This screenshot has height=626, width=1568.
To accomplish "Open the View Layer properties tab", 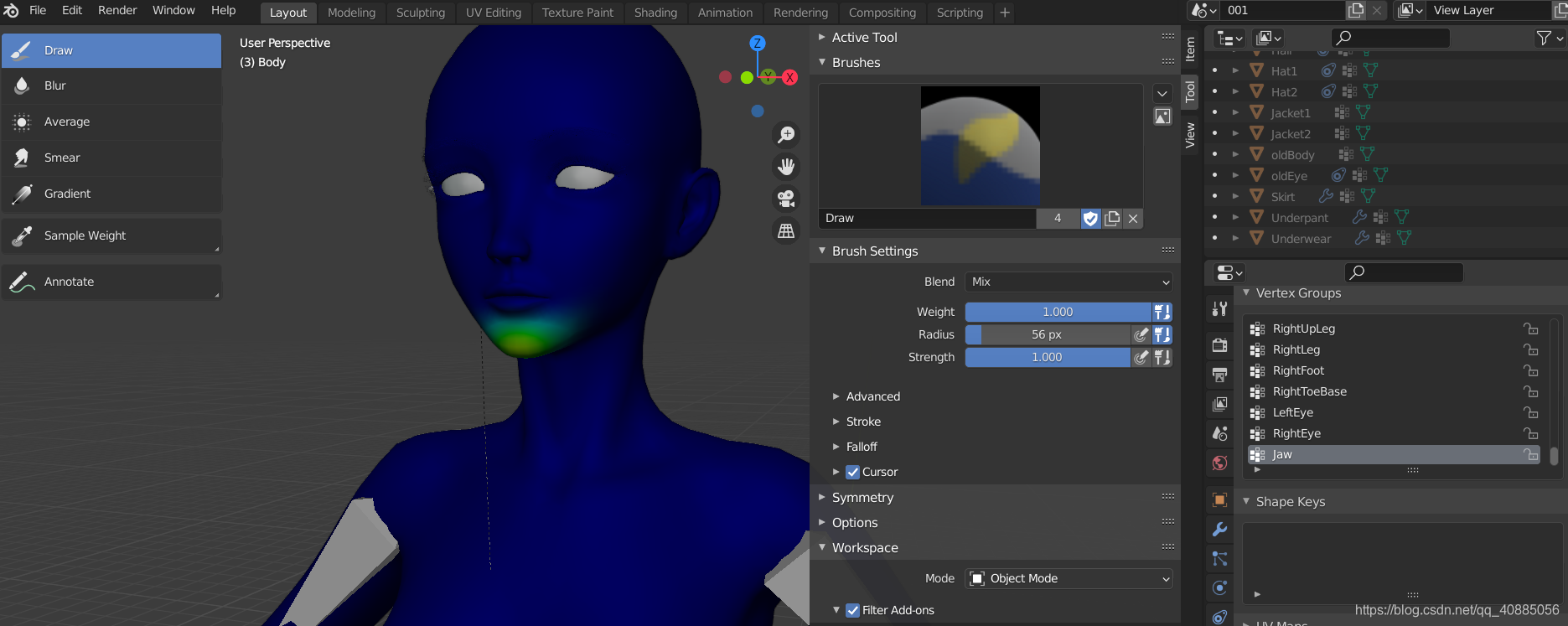I will (x=1219, y=404).
